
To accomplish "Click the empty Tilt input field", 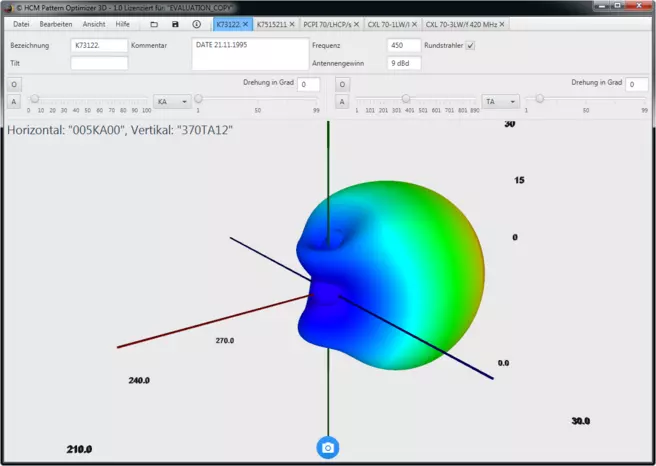I will pos(99,63).
